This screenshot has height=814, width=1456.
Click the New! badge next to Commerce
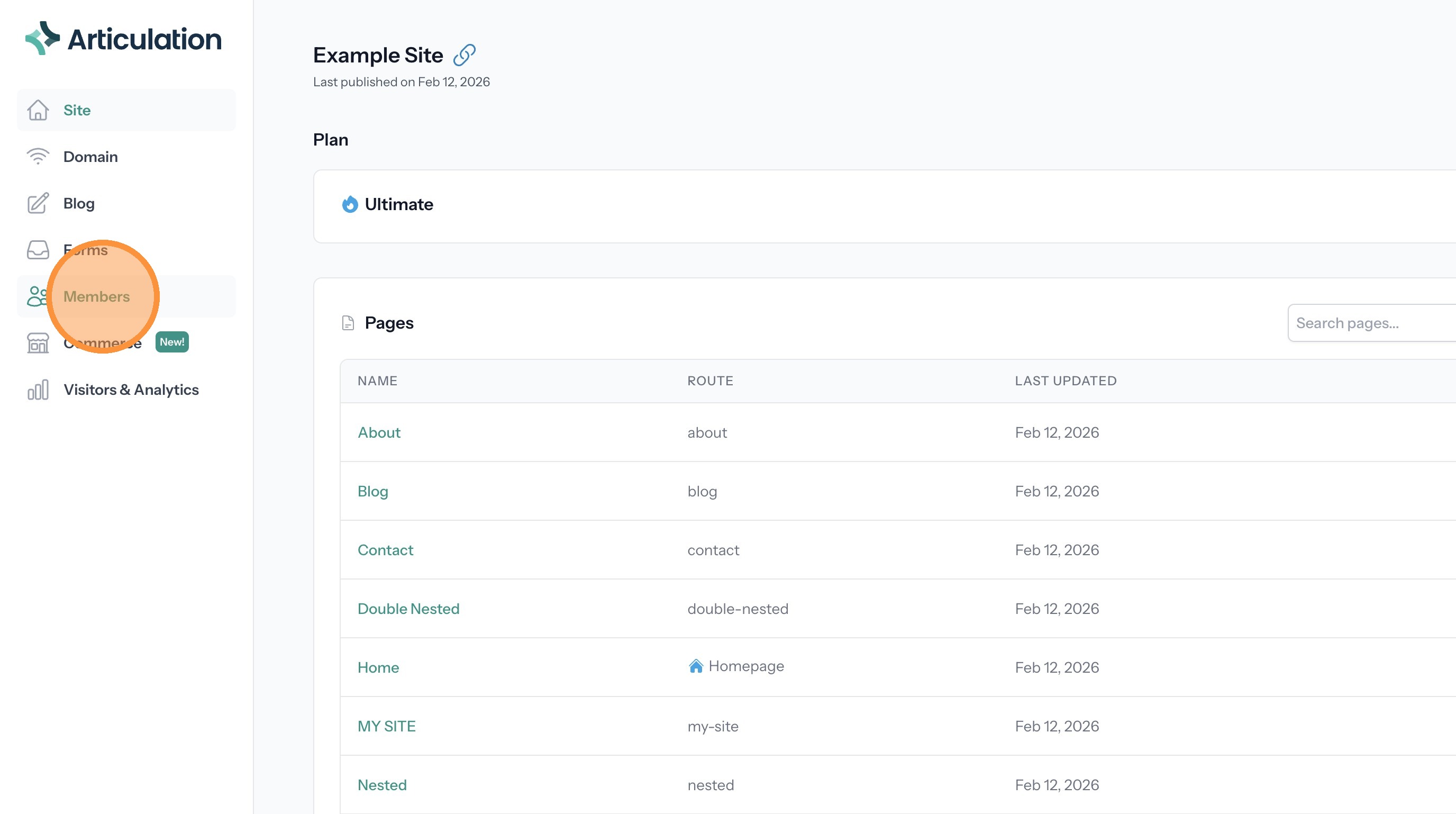click(172, 342)
